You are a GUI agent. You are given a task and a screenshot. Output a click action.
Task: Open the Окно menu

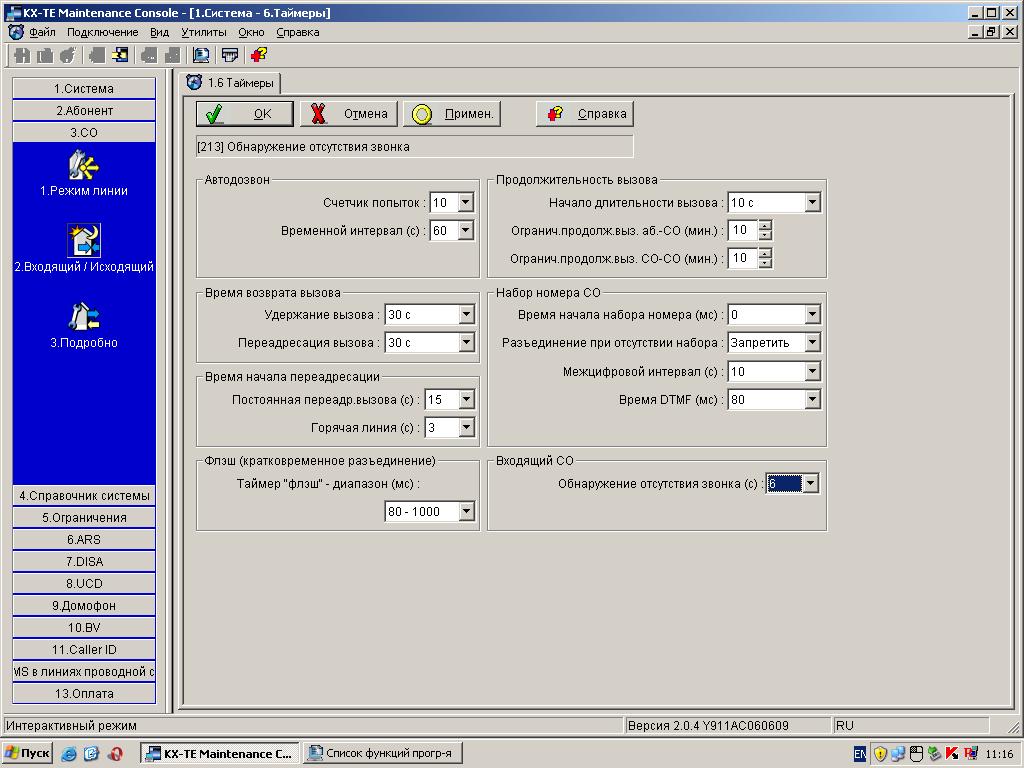251,32
